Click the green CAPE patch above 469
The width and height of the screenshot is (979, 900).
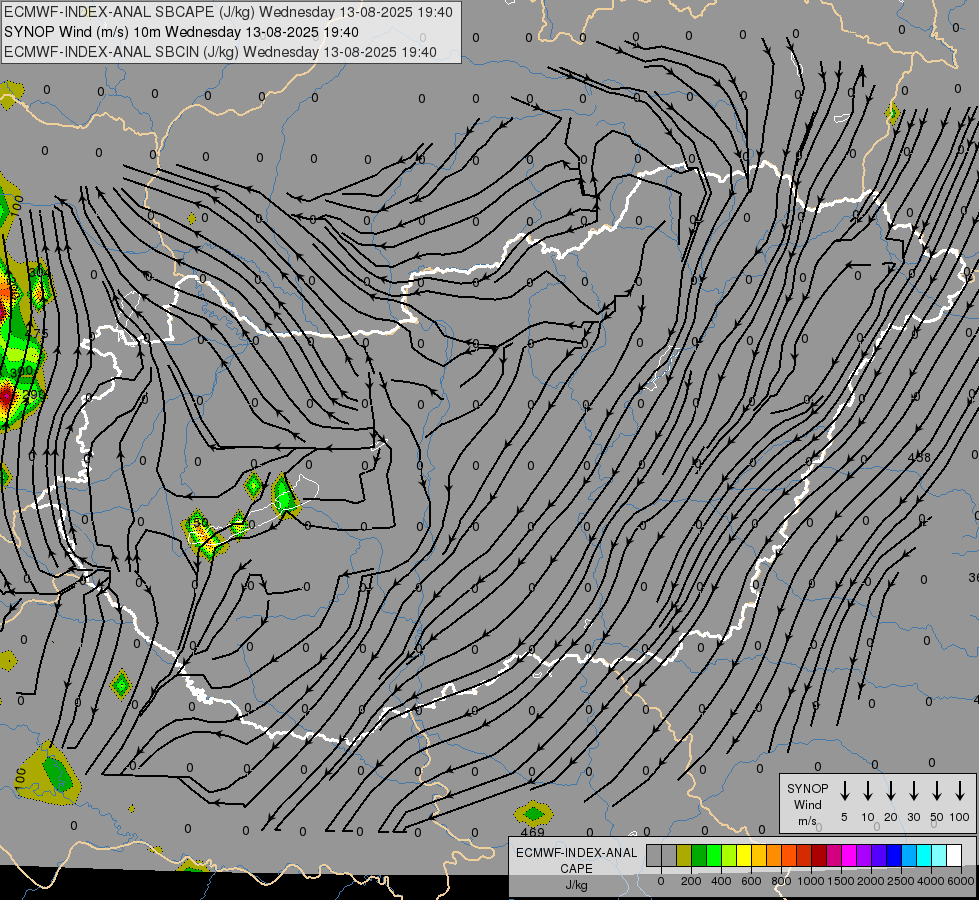pyautogui.click(x=534, y=813)
